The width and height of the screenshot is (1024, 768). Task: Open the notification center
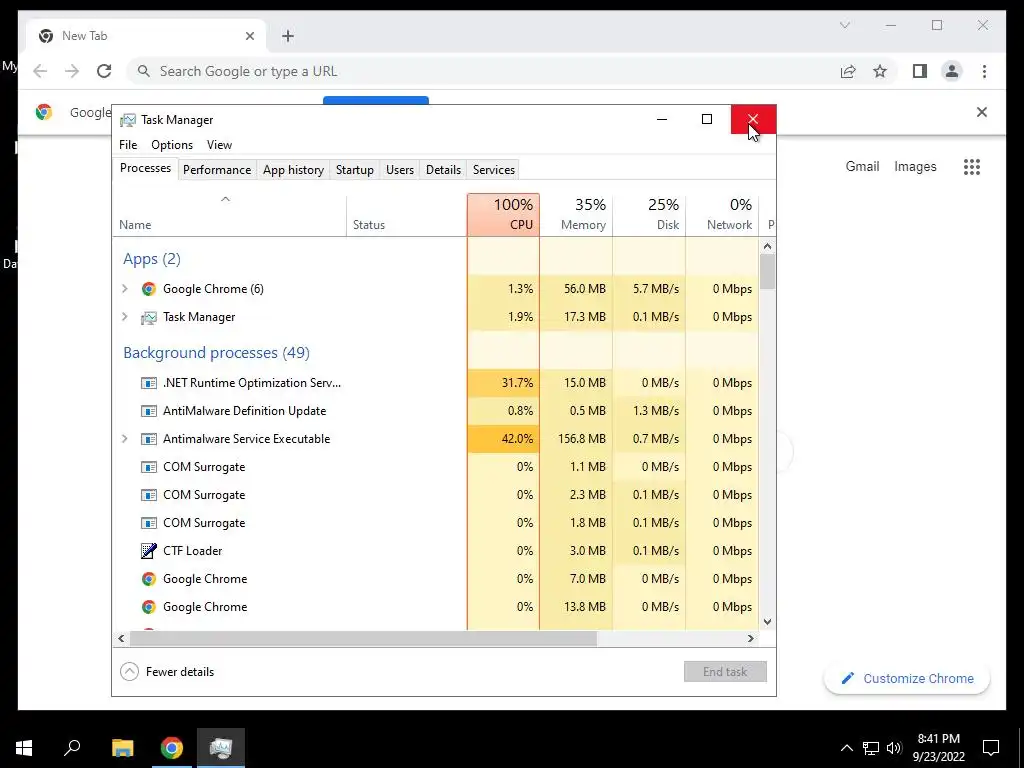coord(991,748)
